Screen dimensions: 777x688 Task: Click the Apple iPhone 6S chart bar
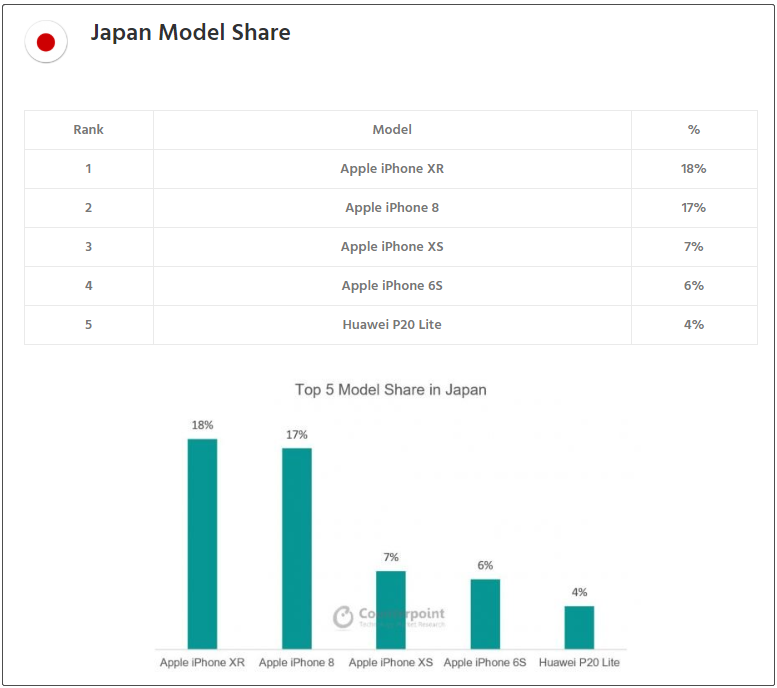coord(485,614)
